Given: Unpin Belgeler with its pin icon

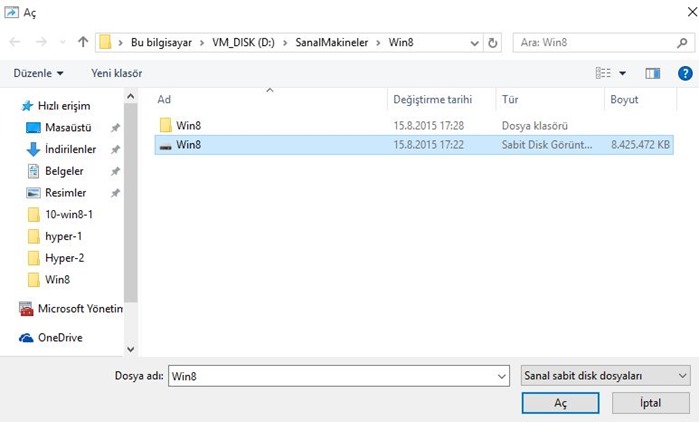Looking at the screenshot, I should tap(115, 171).
